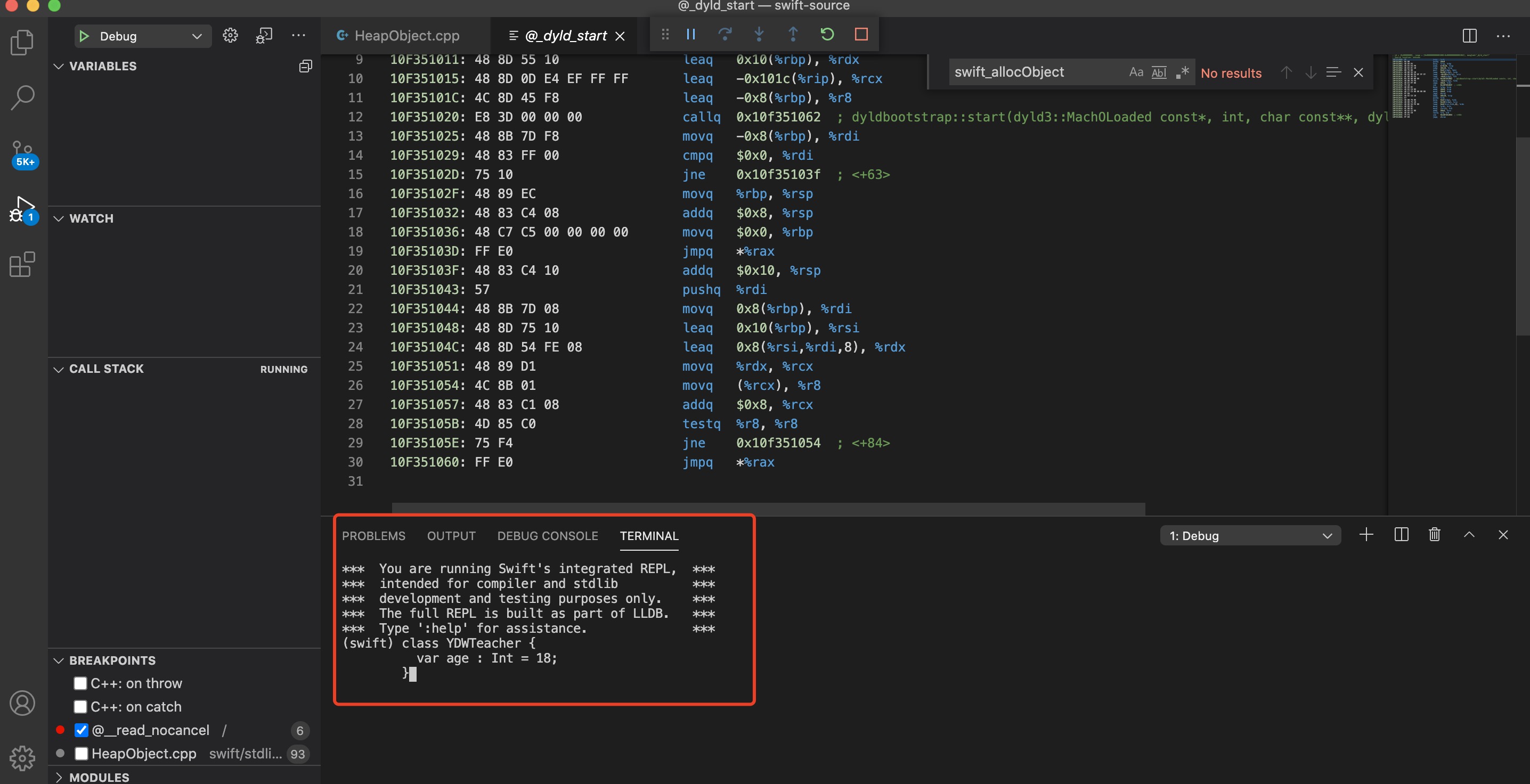The image size is (1530, 784).
Task: Open the Extensions view
Action: click(x=22, y=264)
